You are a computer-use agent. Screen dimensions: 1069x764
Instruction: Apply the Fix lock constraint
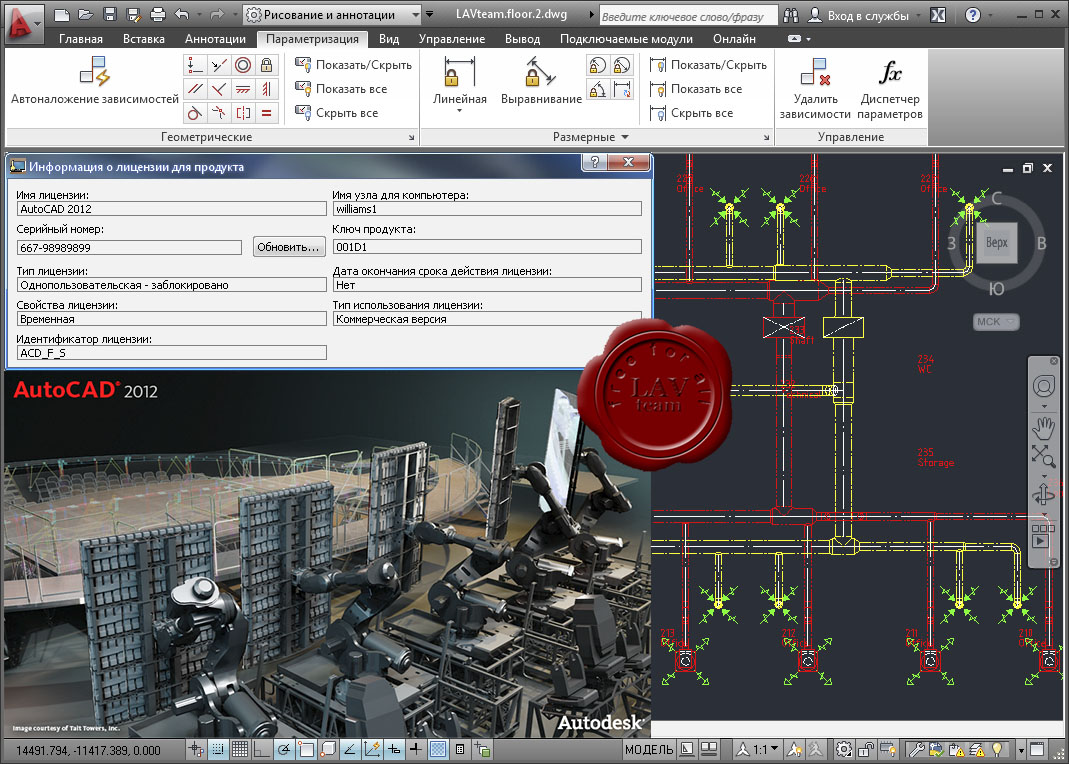(267, 65)
